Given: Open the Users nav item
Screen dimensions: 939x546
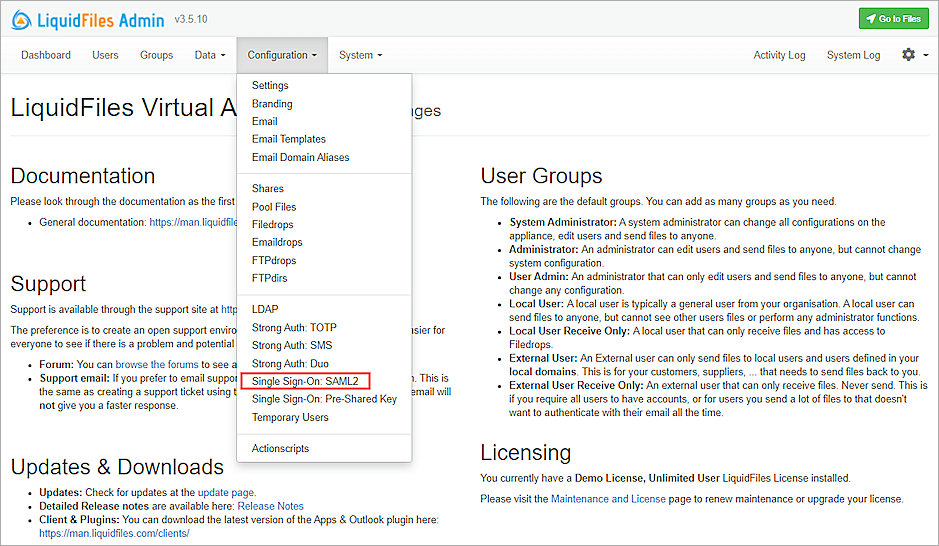Looking at the screenshot, I should [x=105, y=55].
